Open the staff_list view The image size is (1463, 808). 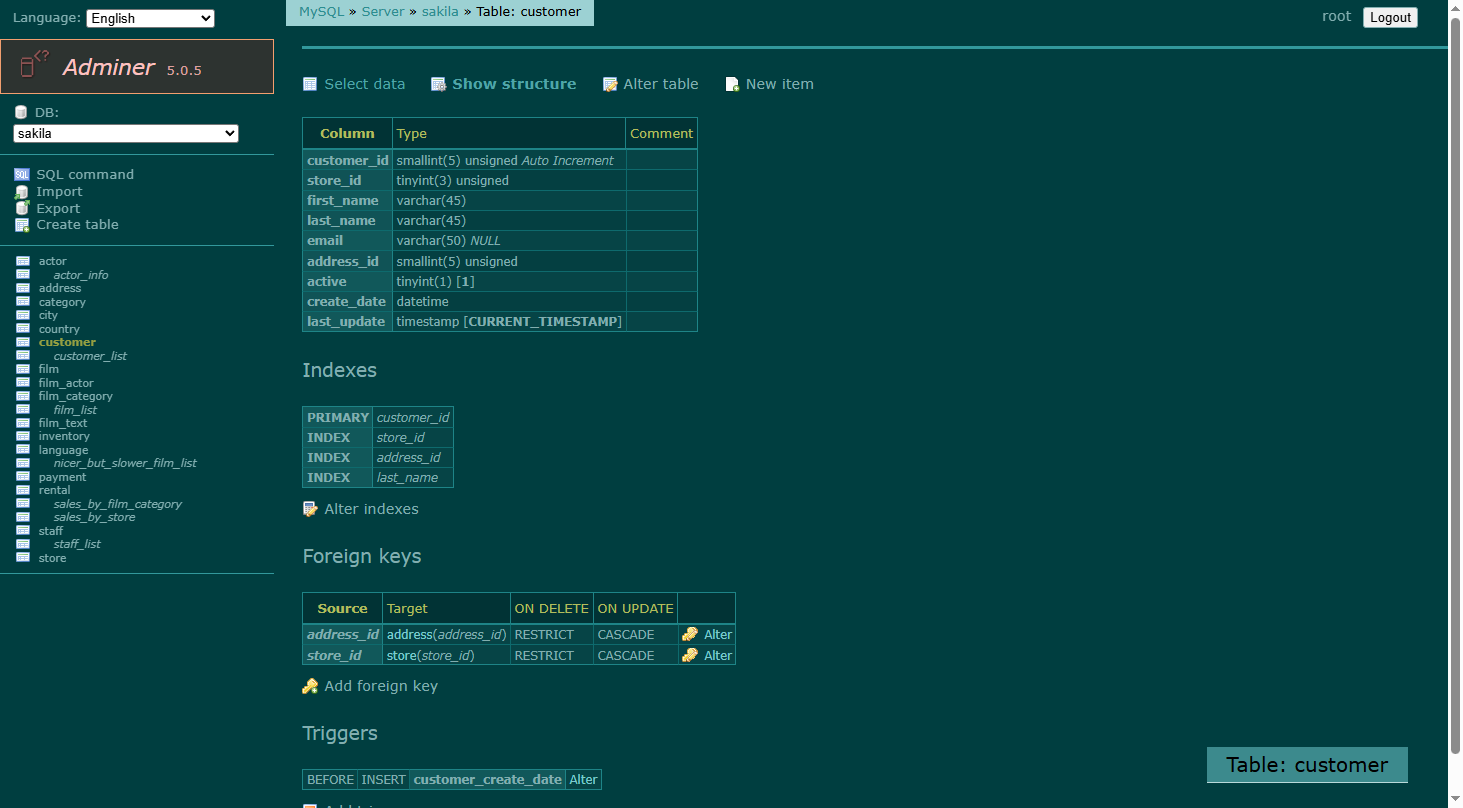tap(77, 544)
